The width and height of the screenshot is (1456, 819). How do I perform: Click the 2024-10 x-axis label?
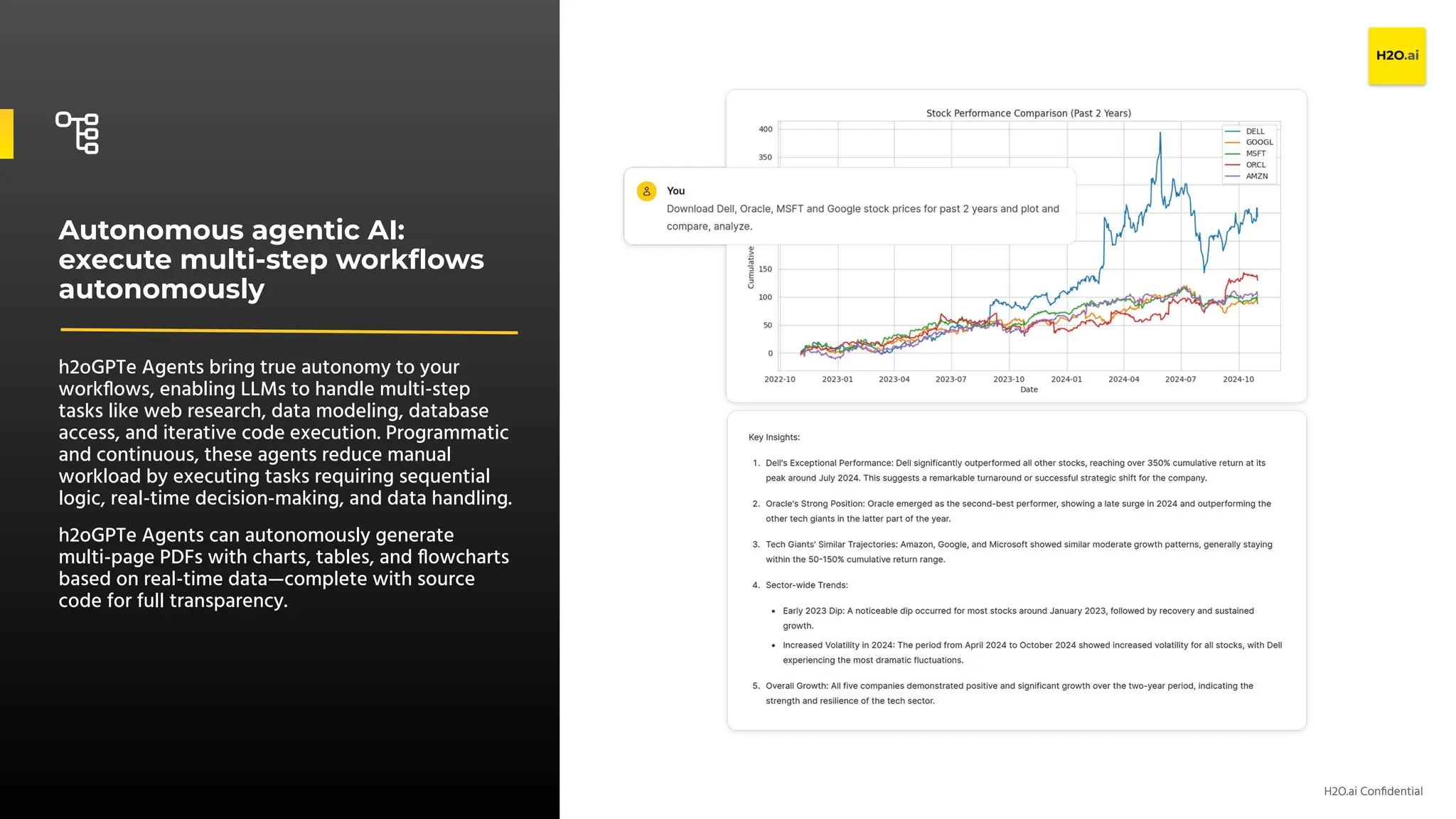1238,380
